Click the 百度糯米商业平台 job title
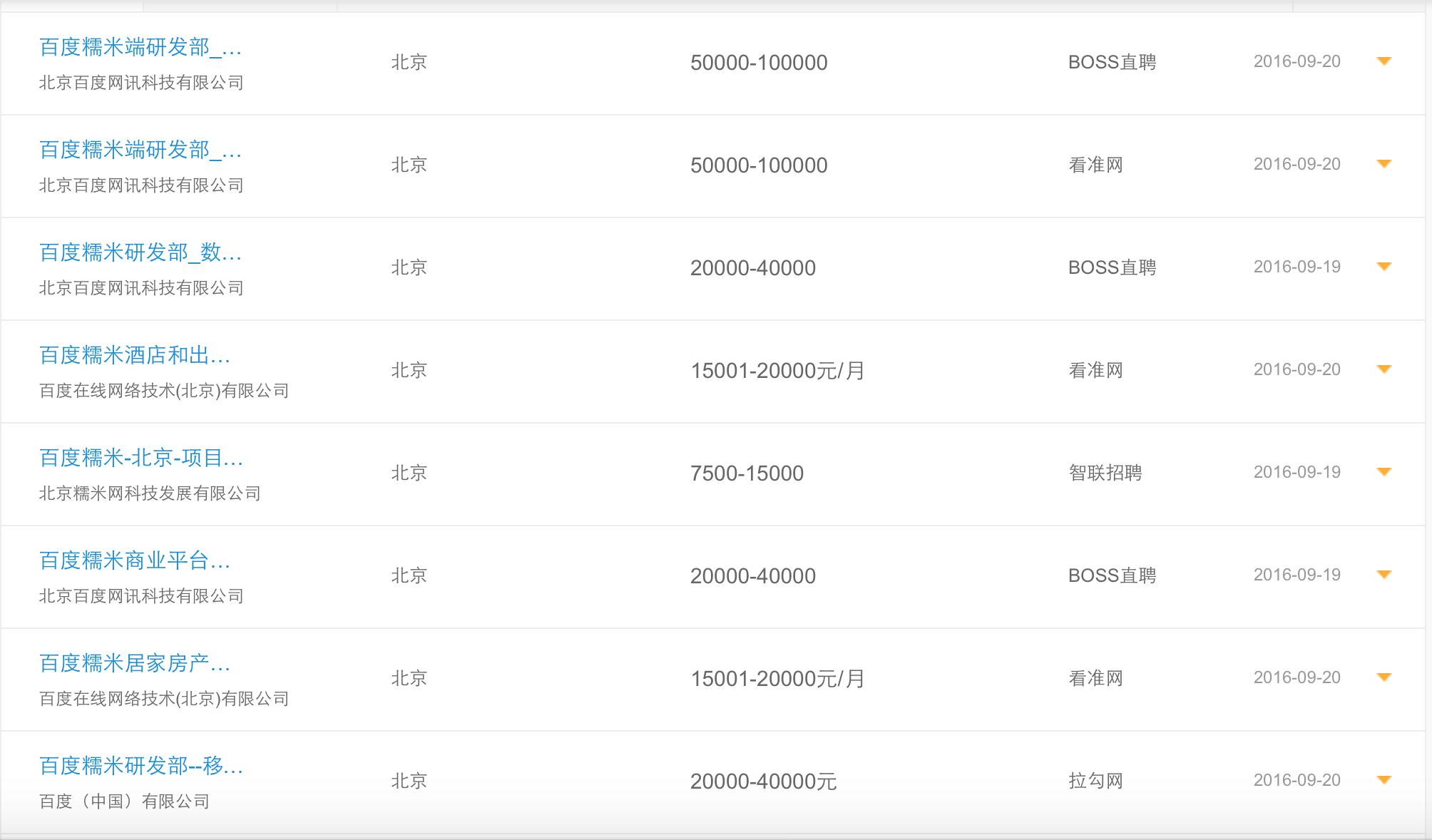The height and width of the screenshot is (840, 1432). (x=135, y=561)
